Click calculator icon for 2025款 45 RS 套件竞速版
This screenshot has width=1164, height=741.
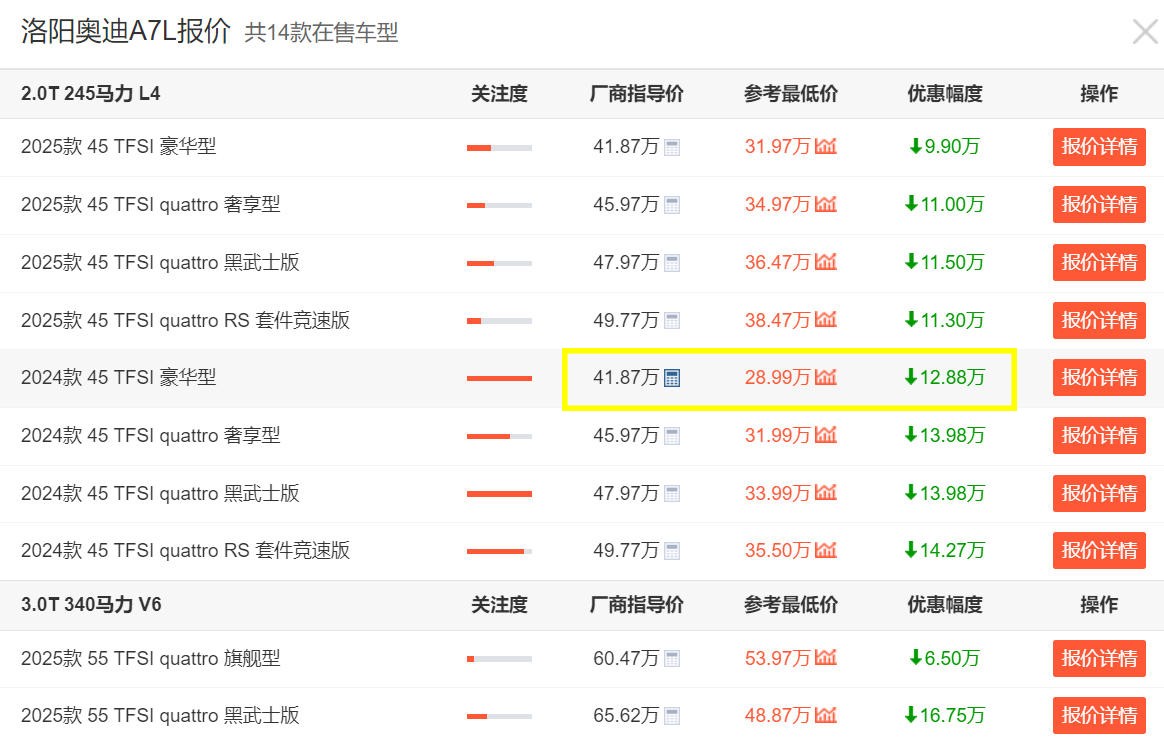672,321
